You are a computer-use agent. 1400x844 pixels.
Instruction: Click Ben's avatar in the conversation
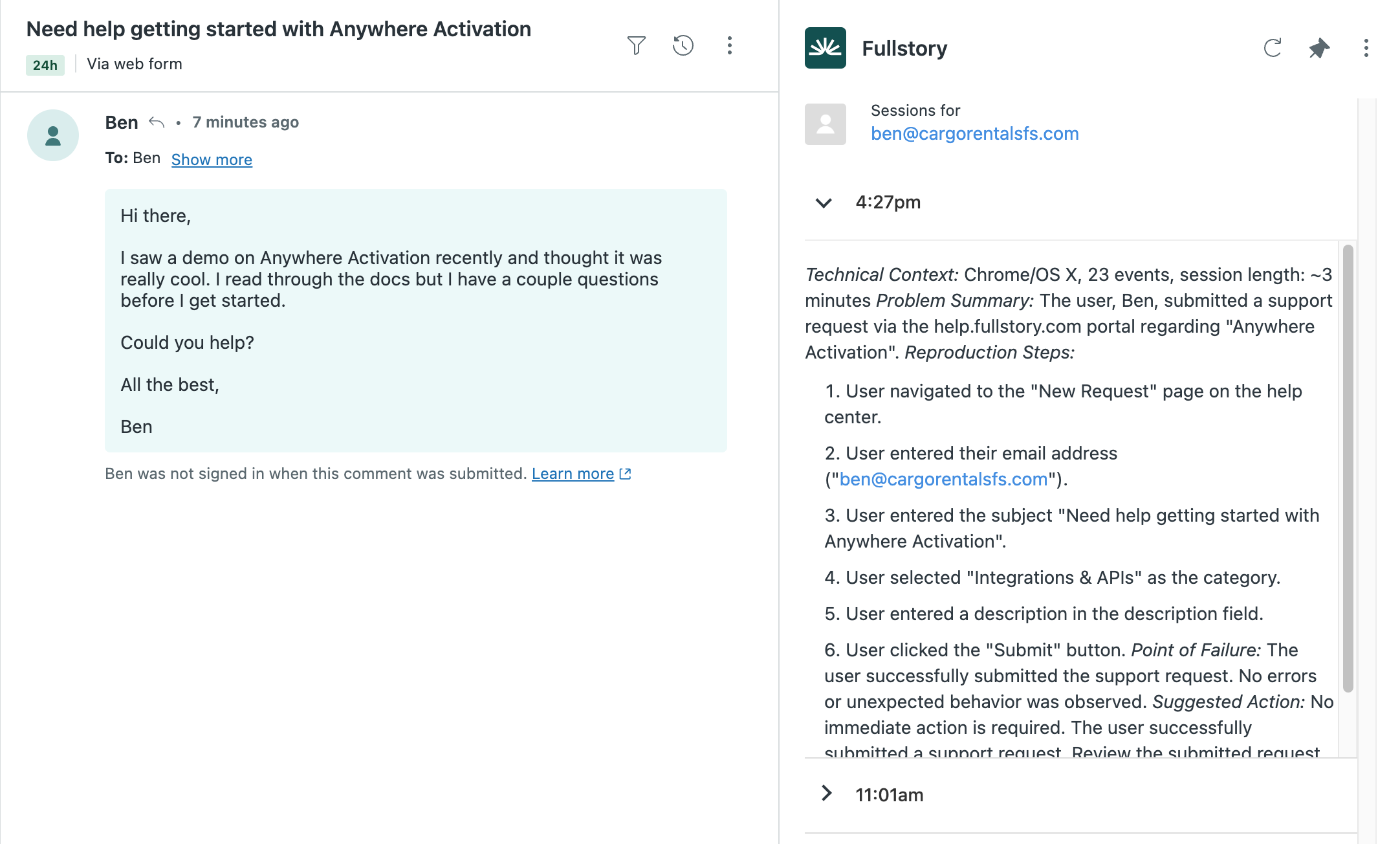click(x=53, y=135)
